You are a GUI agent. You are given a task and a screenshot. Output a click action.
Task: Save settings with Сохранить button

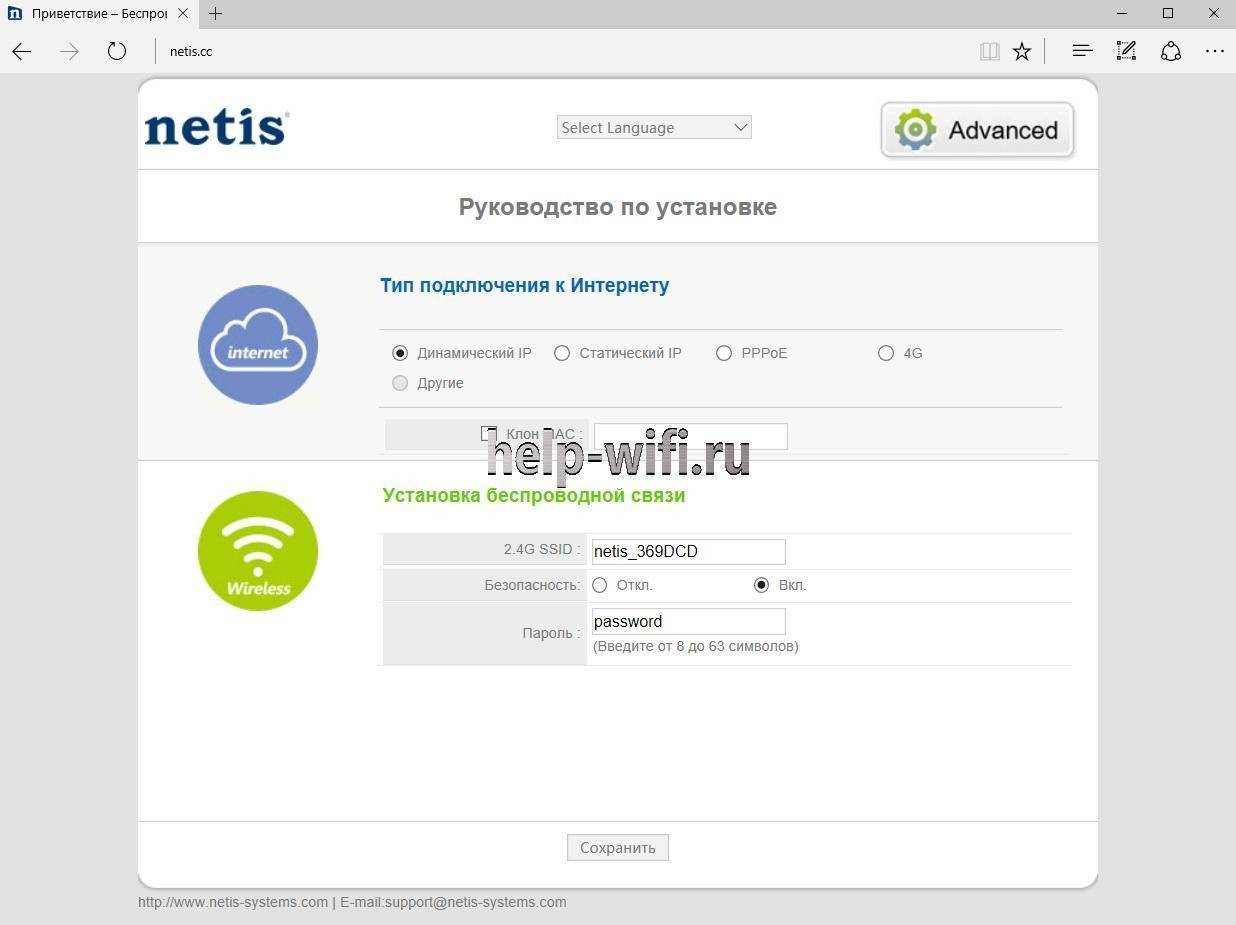[618, 847]
